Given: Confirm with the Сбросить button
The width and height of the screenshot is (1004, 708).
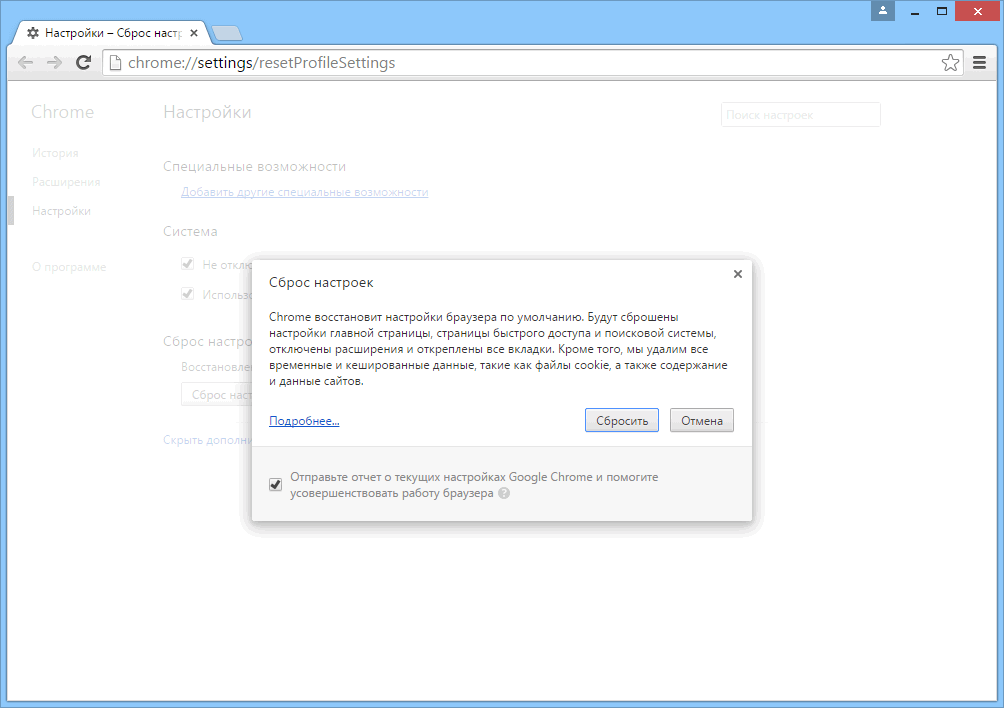Looking at the screenshot, I should (622, 421).
